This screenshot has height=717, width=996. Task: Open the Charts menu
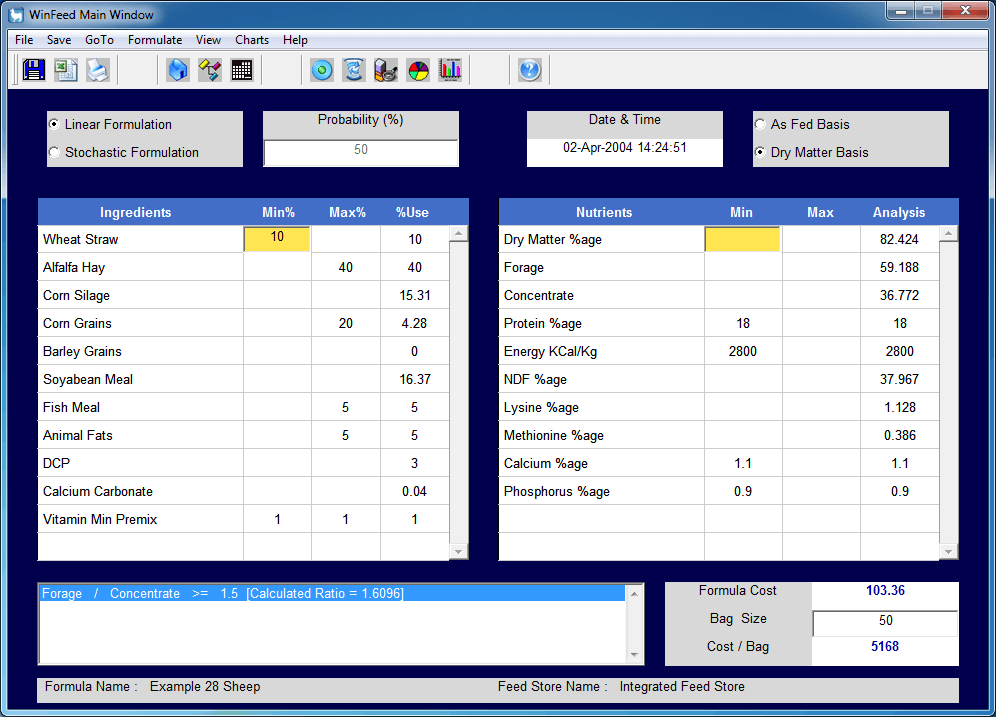pyautogui.click(x=251, y=40)
